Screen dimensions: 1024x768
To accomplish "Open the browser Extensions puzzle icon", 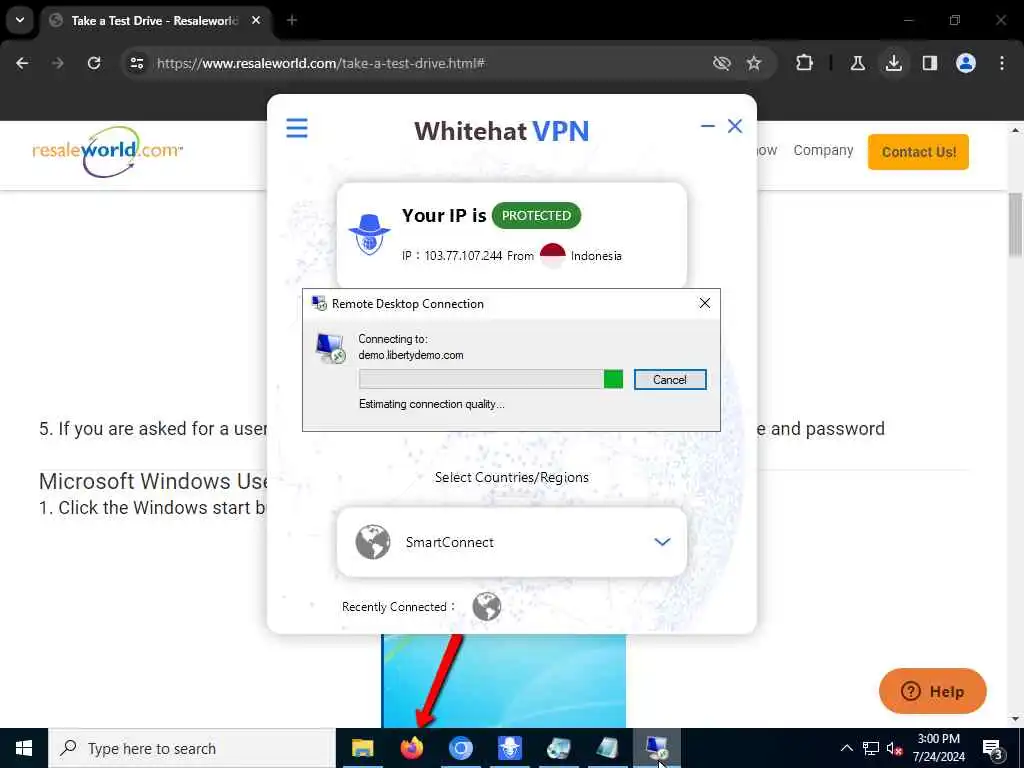I will pos(805,63).
